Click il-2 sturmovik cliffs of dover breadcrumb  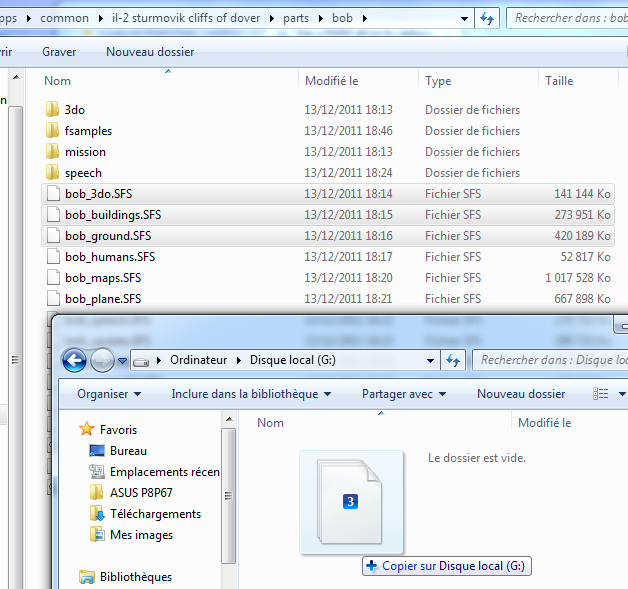(186, 18)
